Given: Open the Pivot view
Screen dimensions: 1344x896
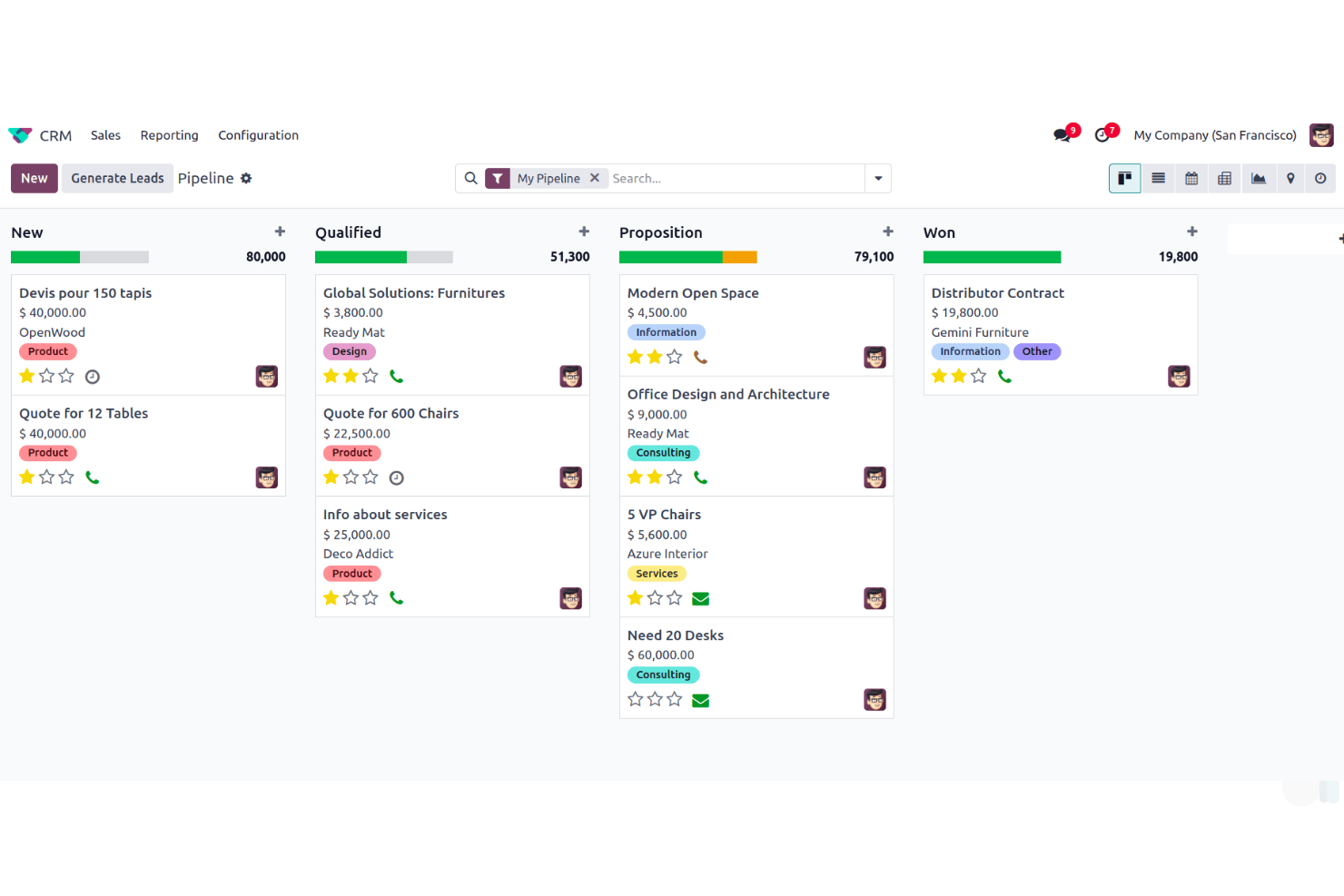Looking at the screenshot, I should (1224, 178).
